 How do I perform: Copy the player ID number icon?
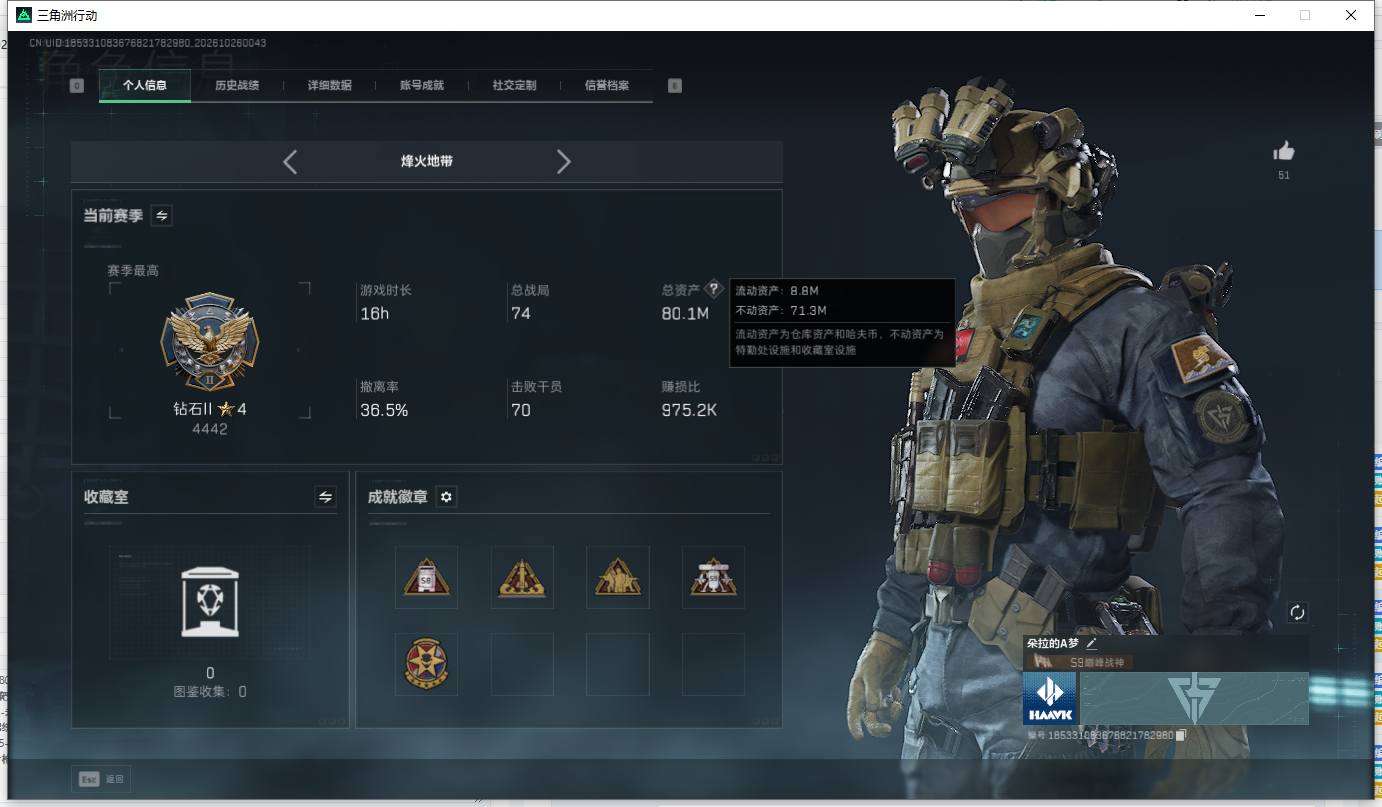[x=1181, y=735]
